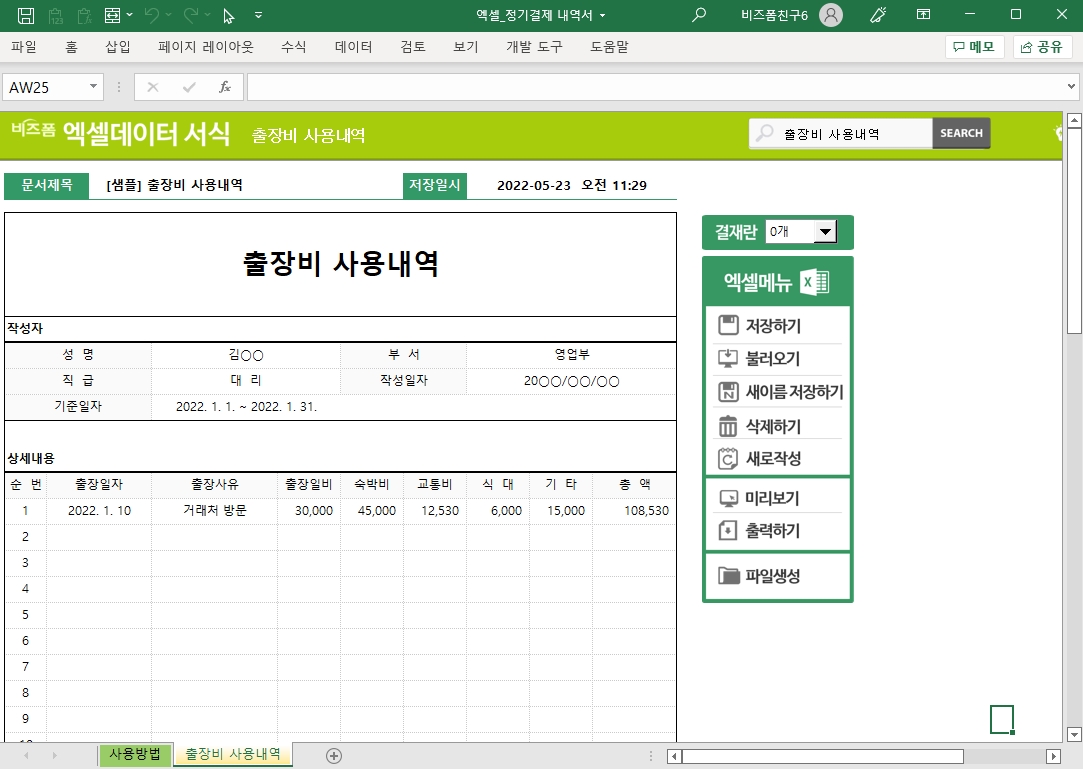The height and width of the screenshot is (769, 1083).
Task: Click the add new sheet plus button
Action: [x=334, y=756]
